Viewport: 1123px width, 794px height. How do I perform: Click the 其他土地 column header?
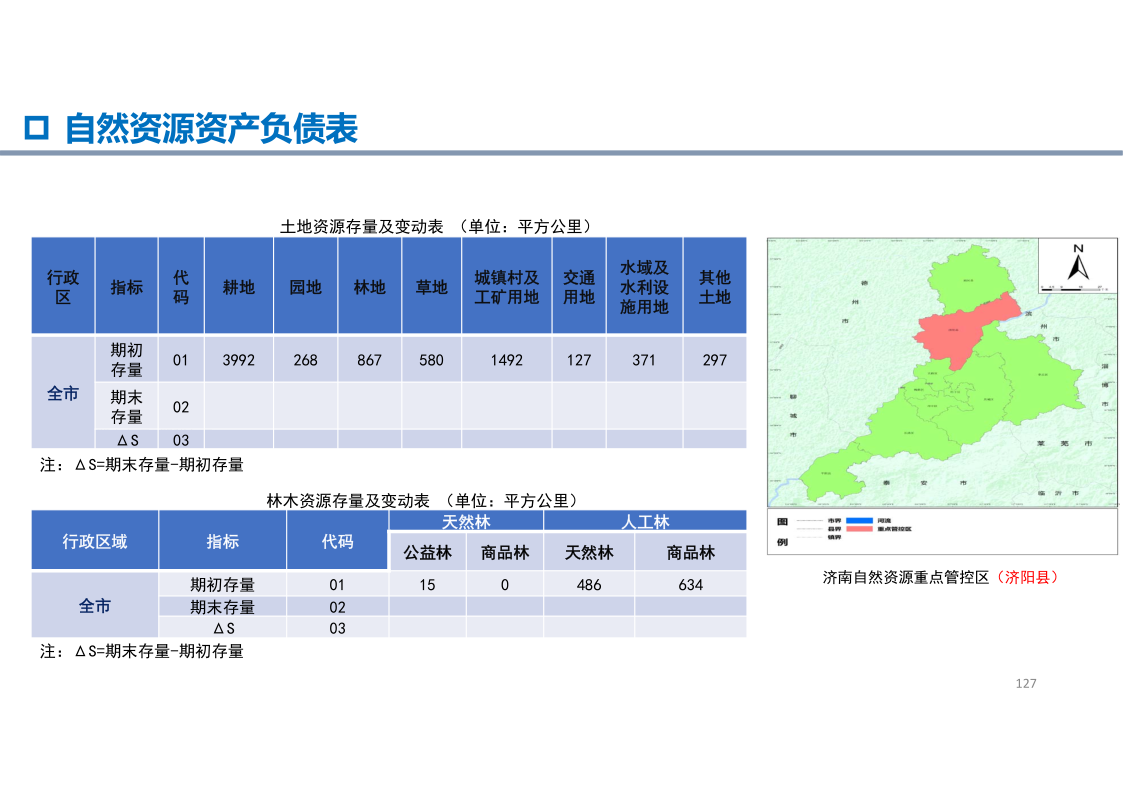click(x=715, y=286)
